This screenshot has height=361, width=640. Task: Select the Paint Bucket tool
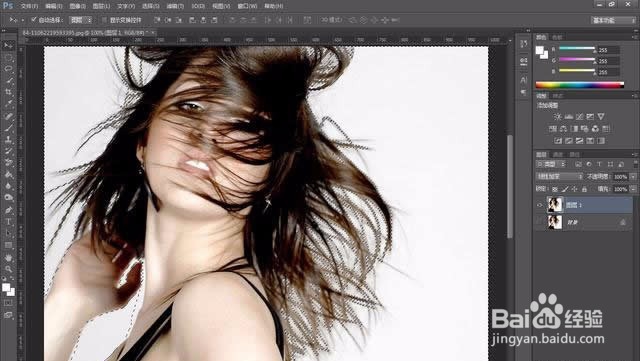click(8, 174)
